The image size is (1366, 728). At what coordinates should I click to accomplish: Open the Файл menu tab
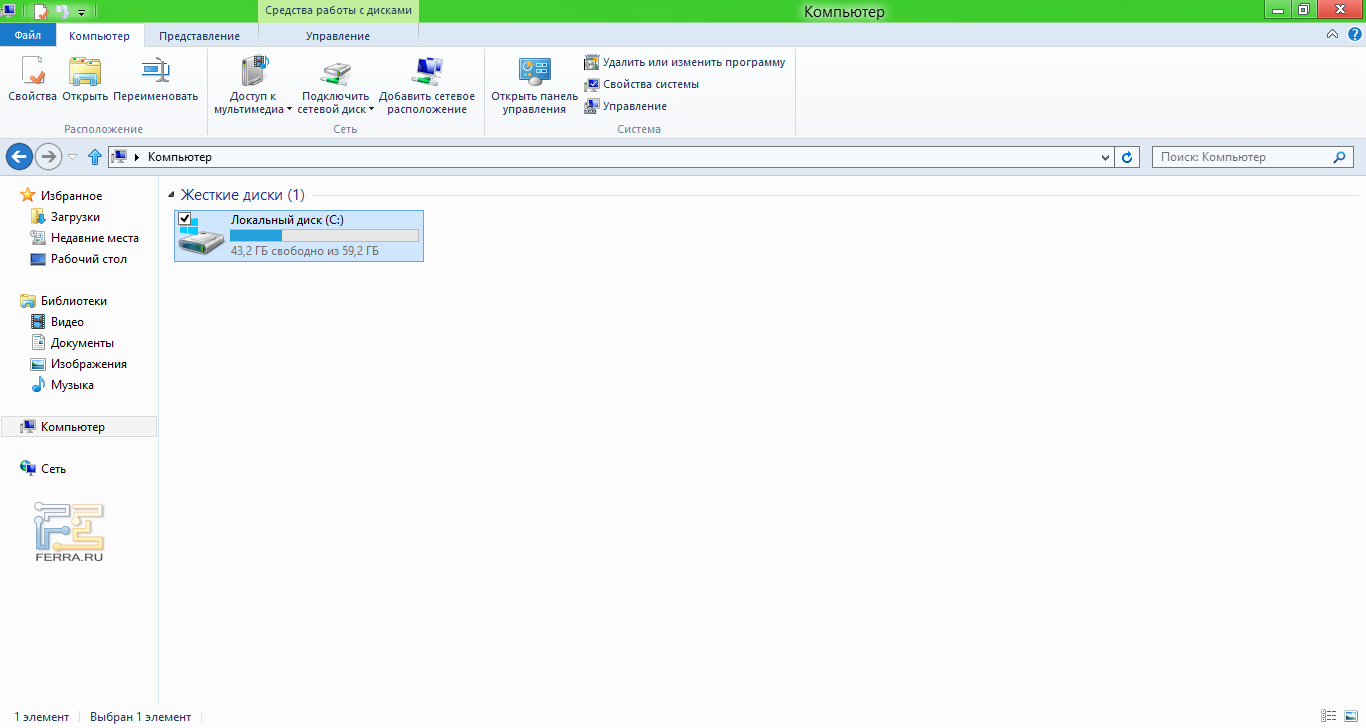(x=28, y=36)
